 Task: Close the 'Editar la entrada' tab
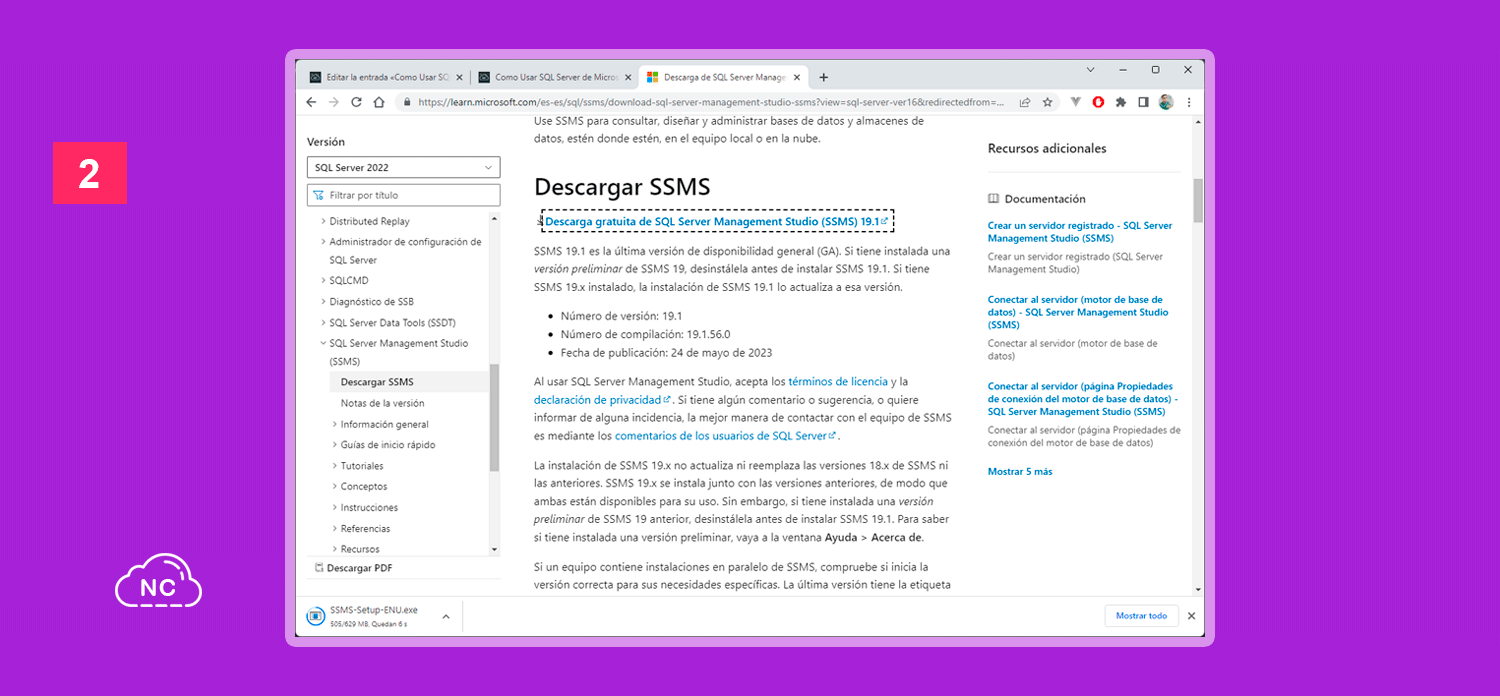(459, 77)
